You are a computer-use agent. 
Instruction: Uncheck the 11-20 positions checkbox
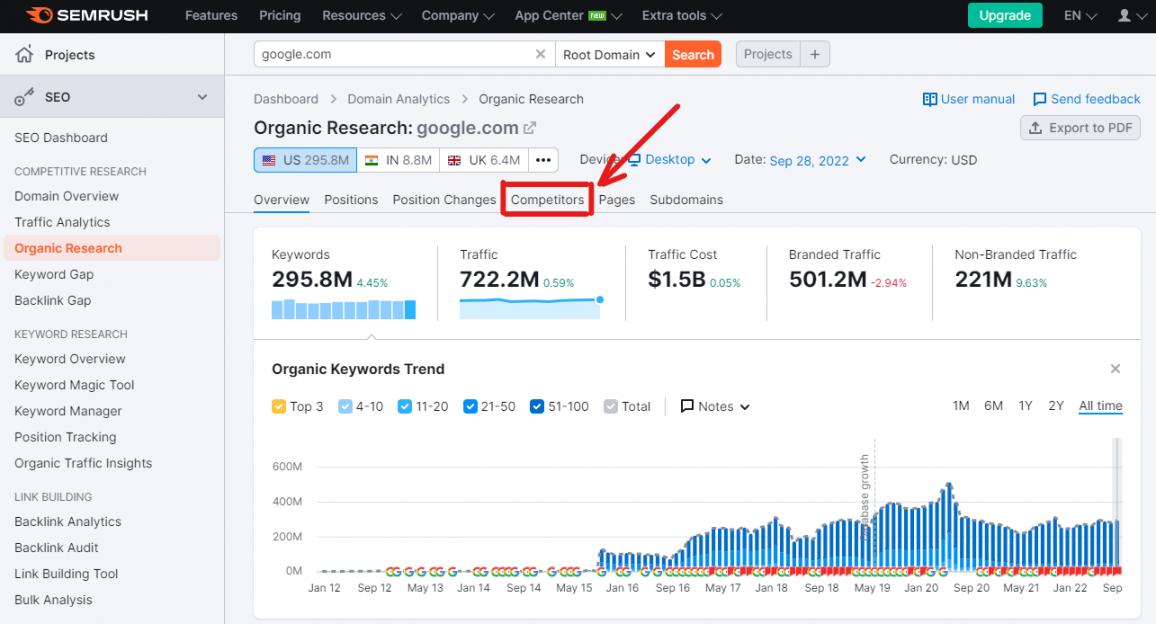(x=405, y=407)
